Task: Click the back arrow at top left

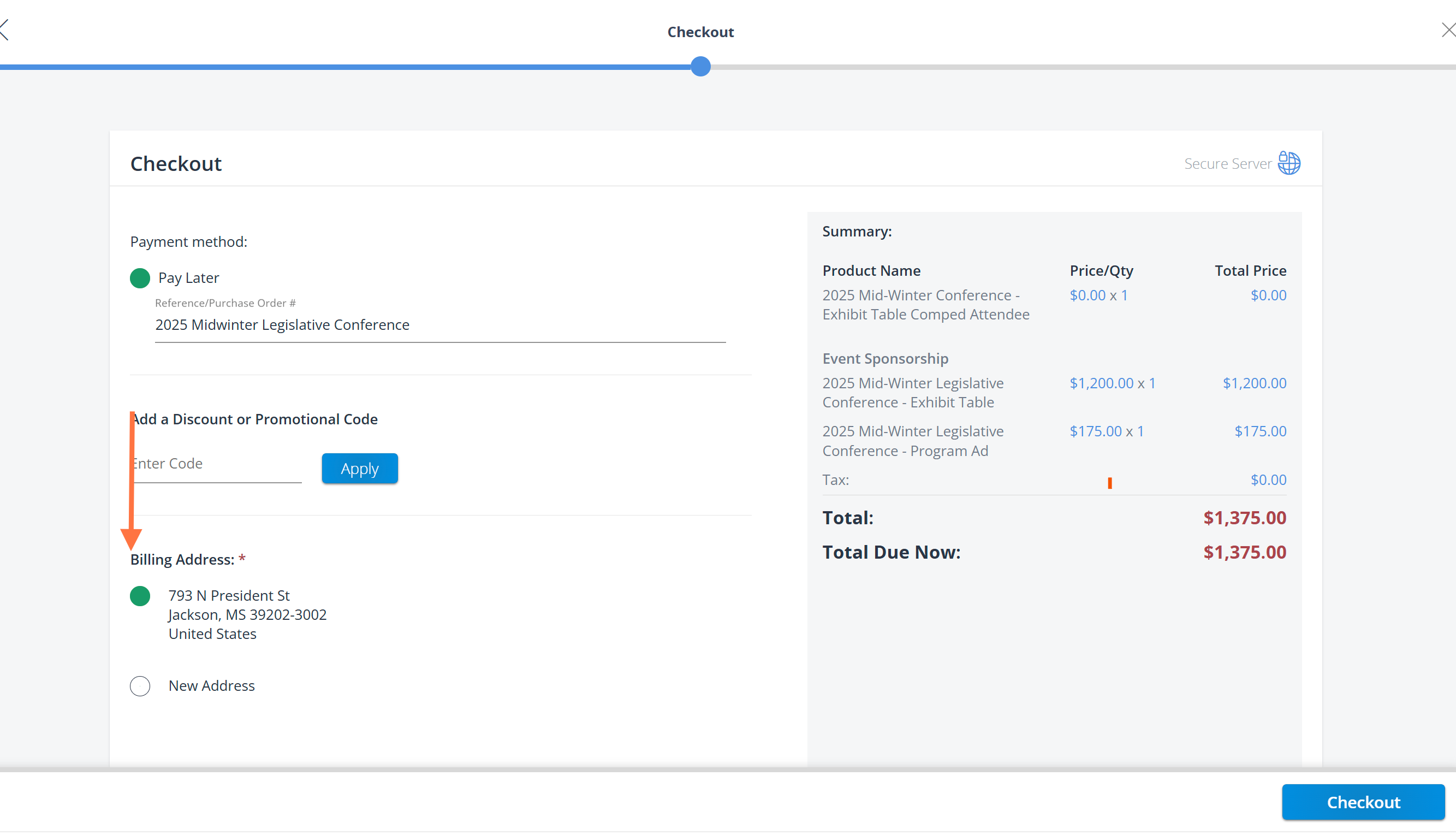Action: [4, 31]
